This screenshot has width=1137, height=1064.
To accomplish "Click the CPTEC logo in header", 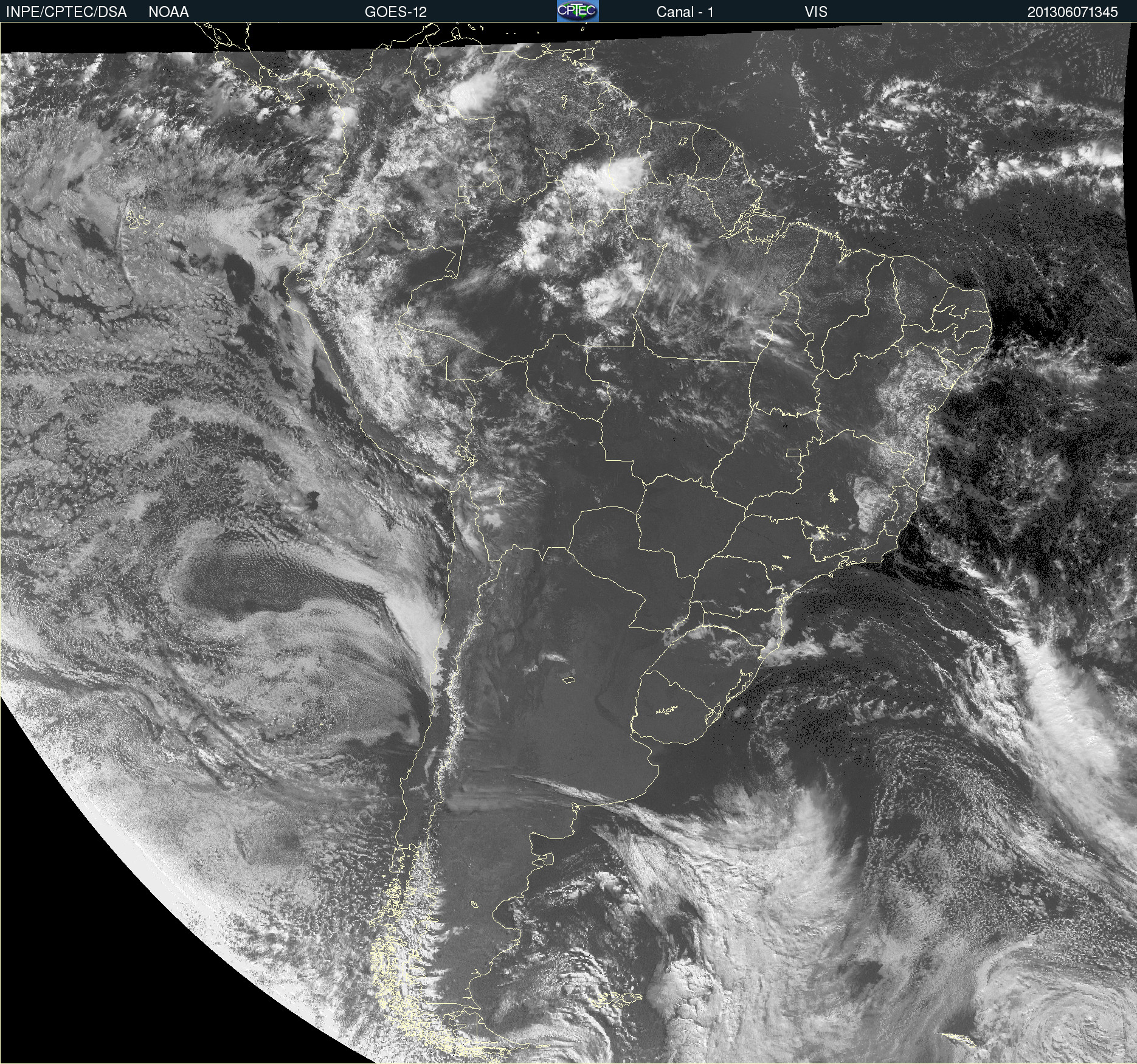I will [578, 11].
